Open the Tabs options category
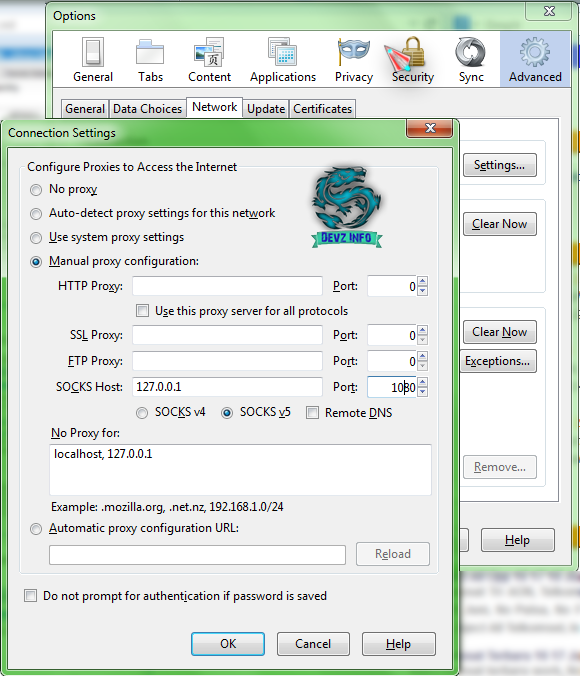Screen dimensions: 580x676 tap(150, 59)
